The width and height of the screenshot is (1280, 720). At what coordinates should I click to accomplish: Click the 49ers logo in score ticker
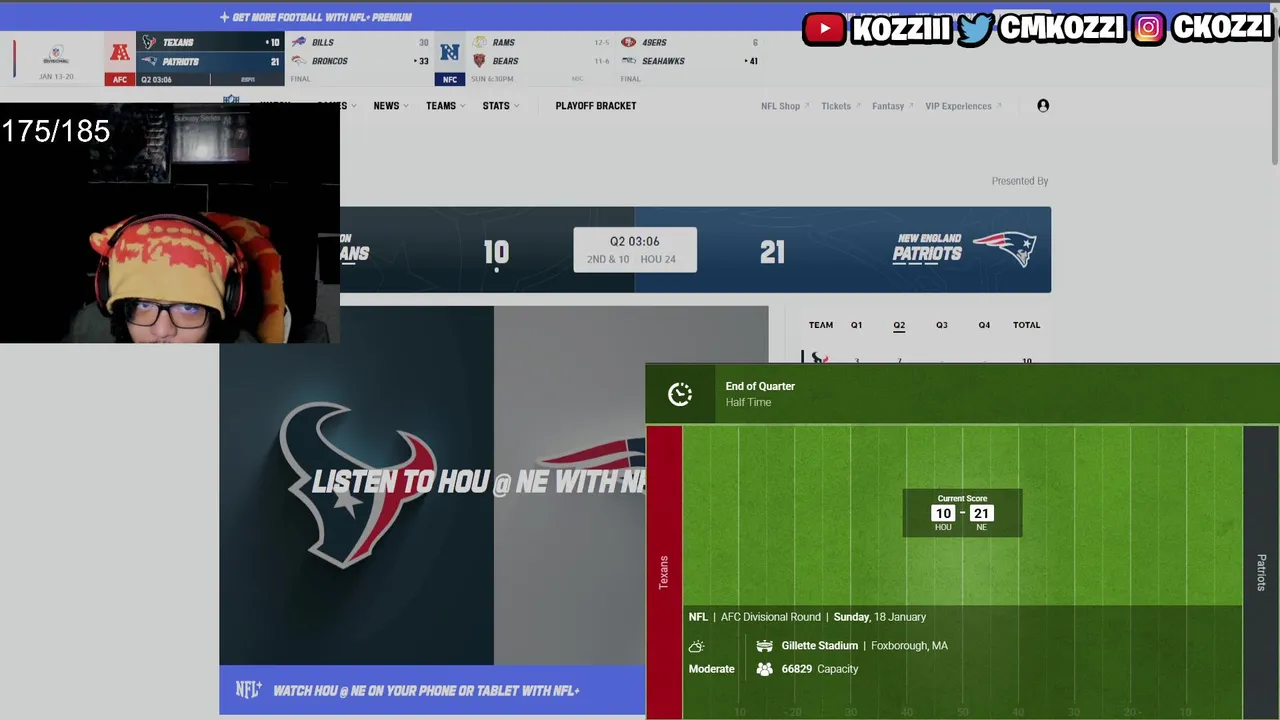coord(628,42)
